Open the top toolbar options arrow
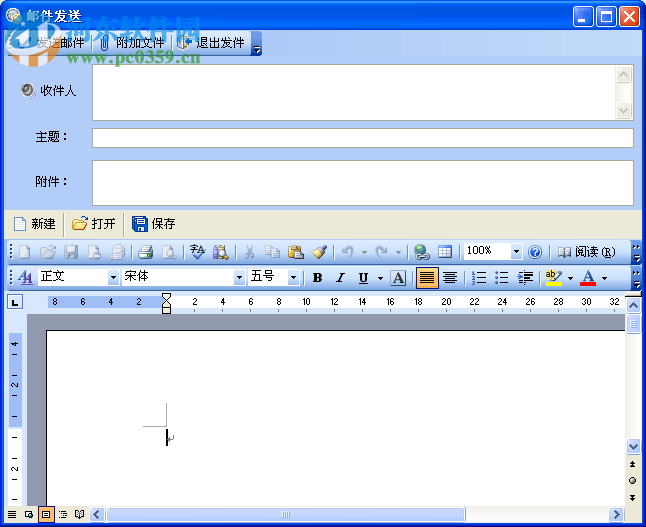 pos(257,43)
